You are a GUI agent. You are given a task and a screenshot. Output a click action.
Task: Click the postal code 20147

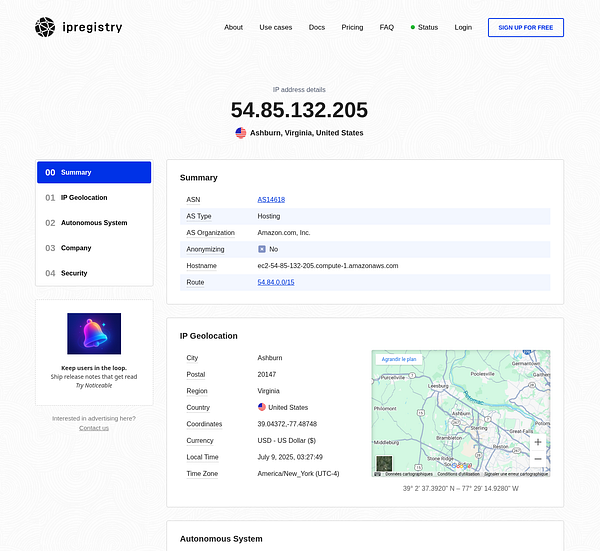click(267, 374)
